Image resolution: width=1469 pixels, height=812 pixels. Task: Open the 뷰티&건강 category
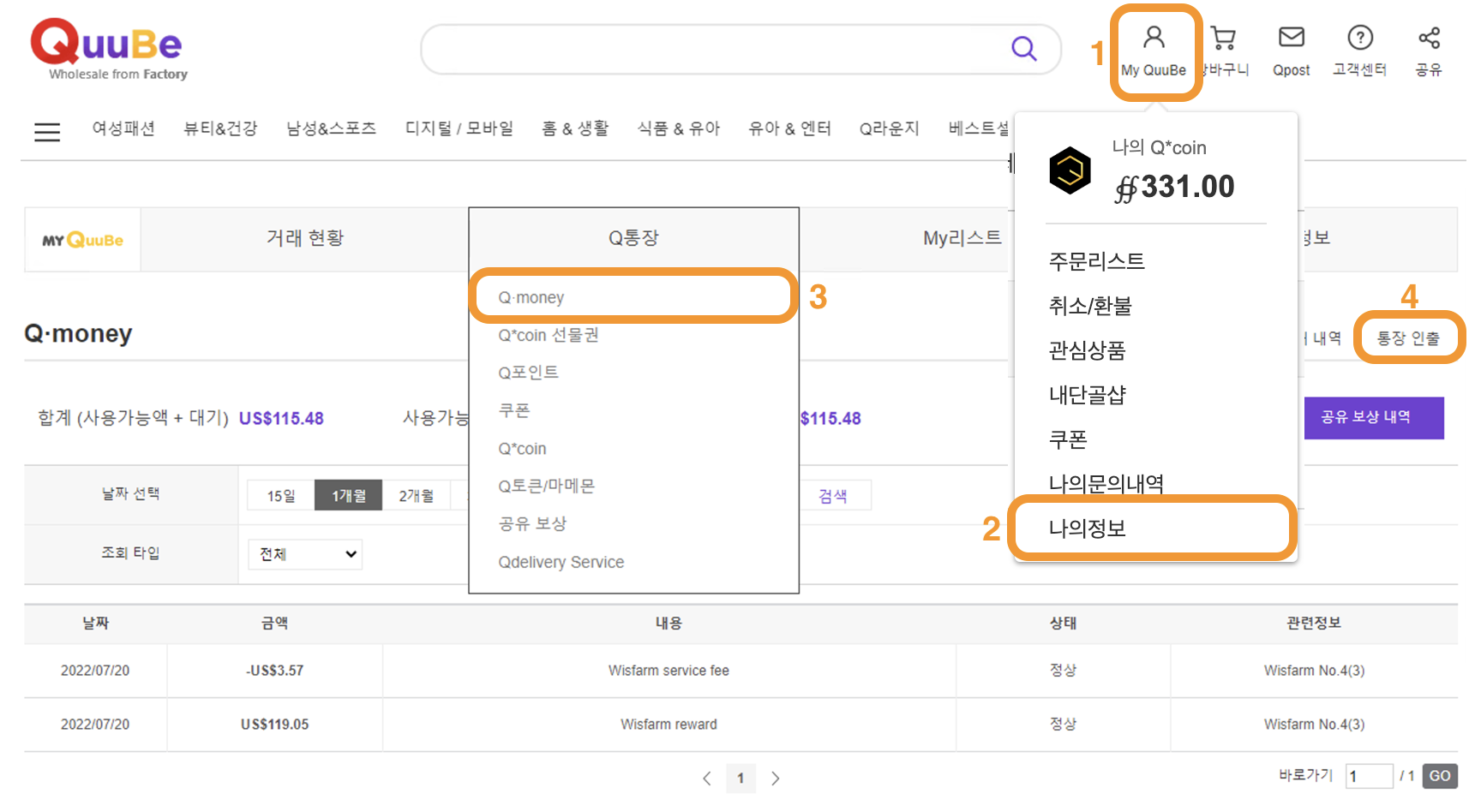(220, 128)
